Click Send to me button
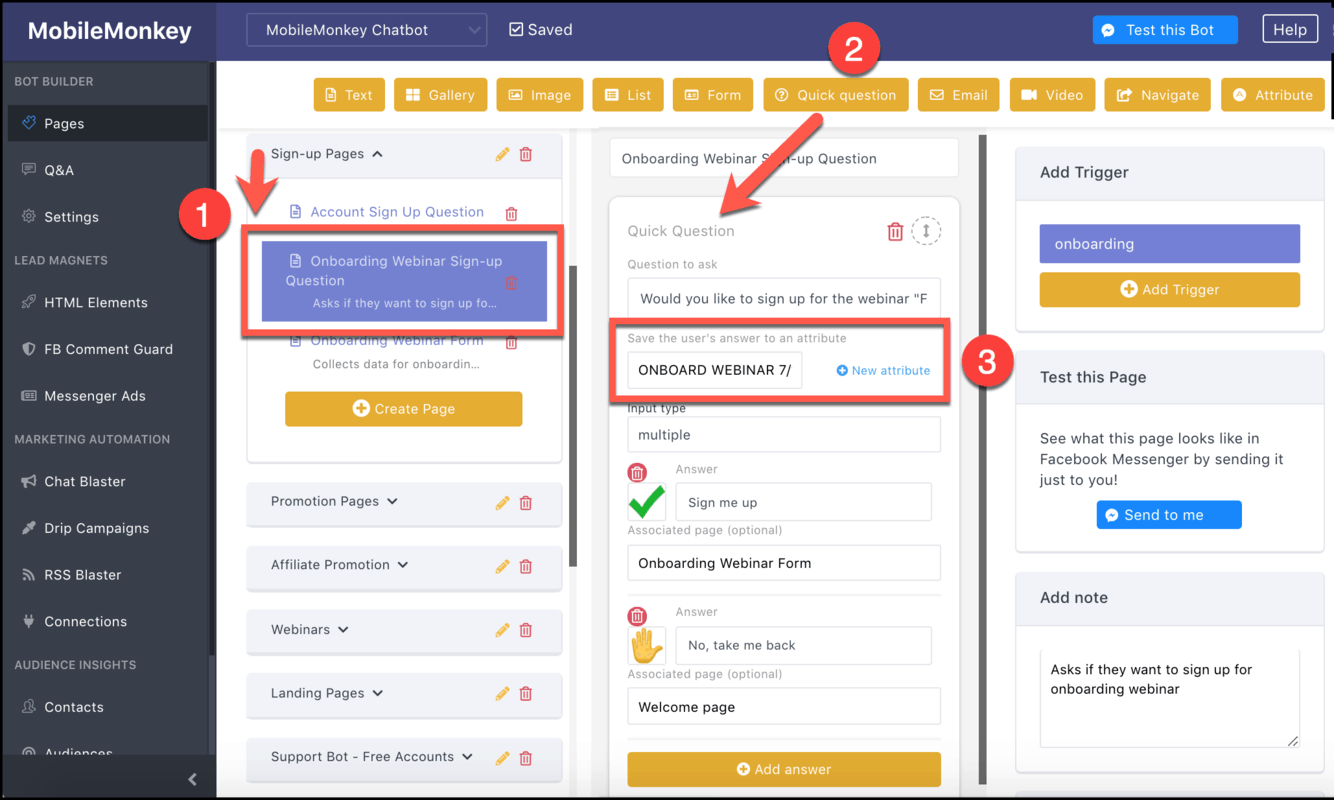 (1169, 515)
